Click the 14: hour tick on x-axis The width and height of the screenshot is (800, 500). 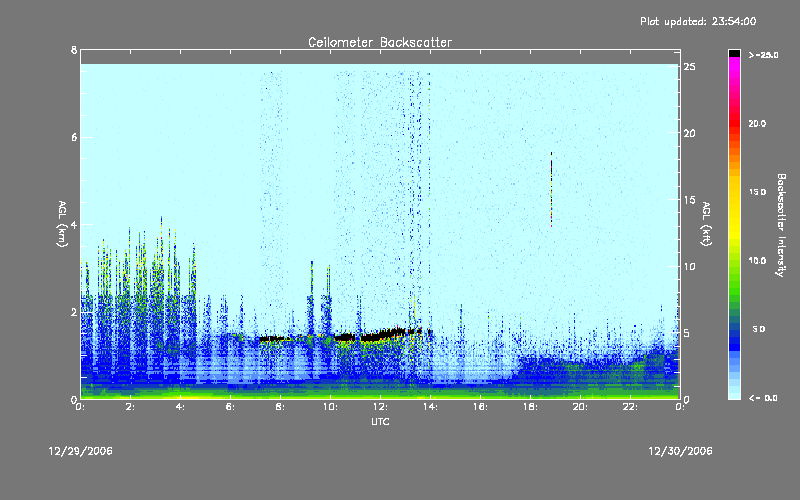(430, 407)
